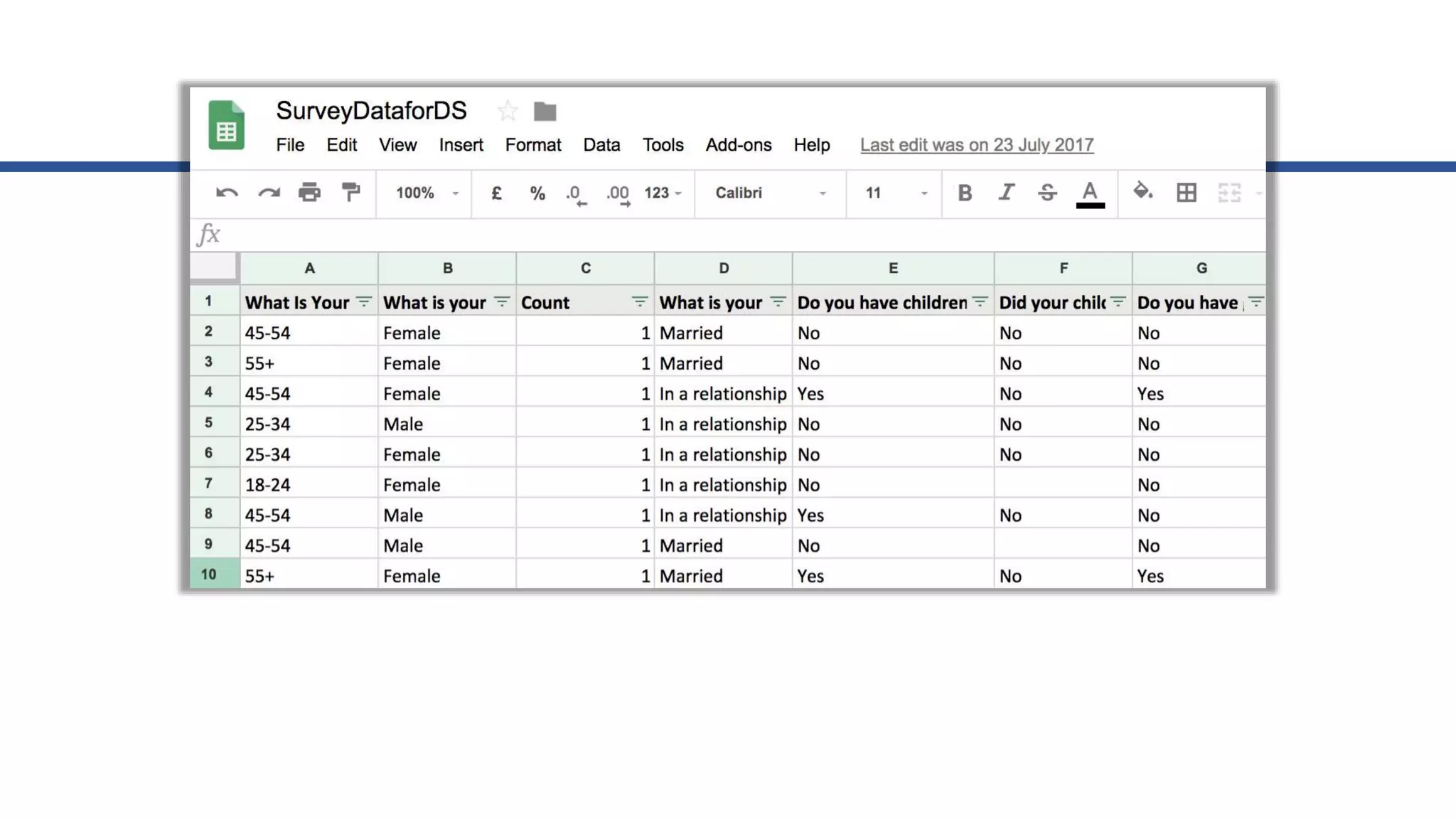Viewport: 1456px width, 819px height.
Task: Click the redo arrow icon
Action: coord(269,193)
